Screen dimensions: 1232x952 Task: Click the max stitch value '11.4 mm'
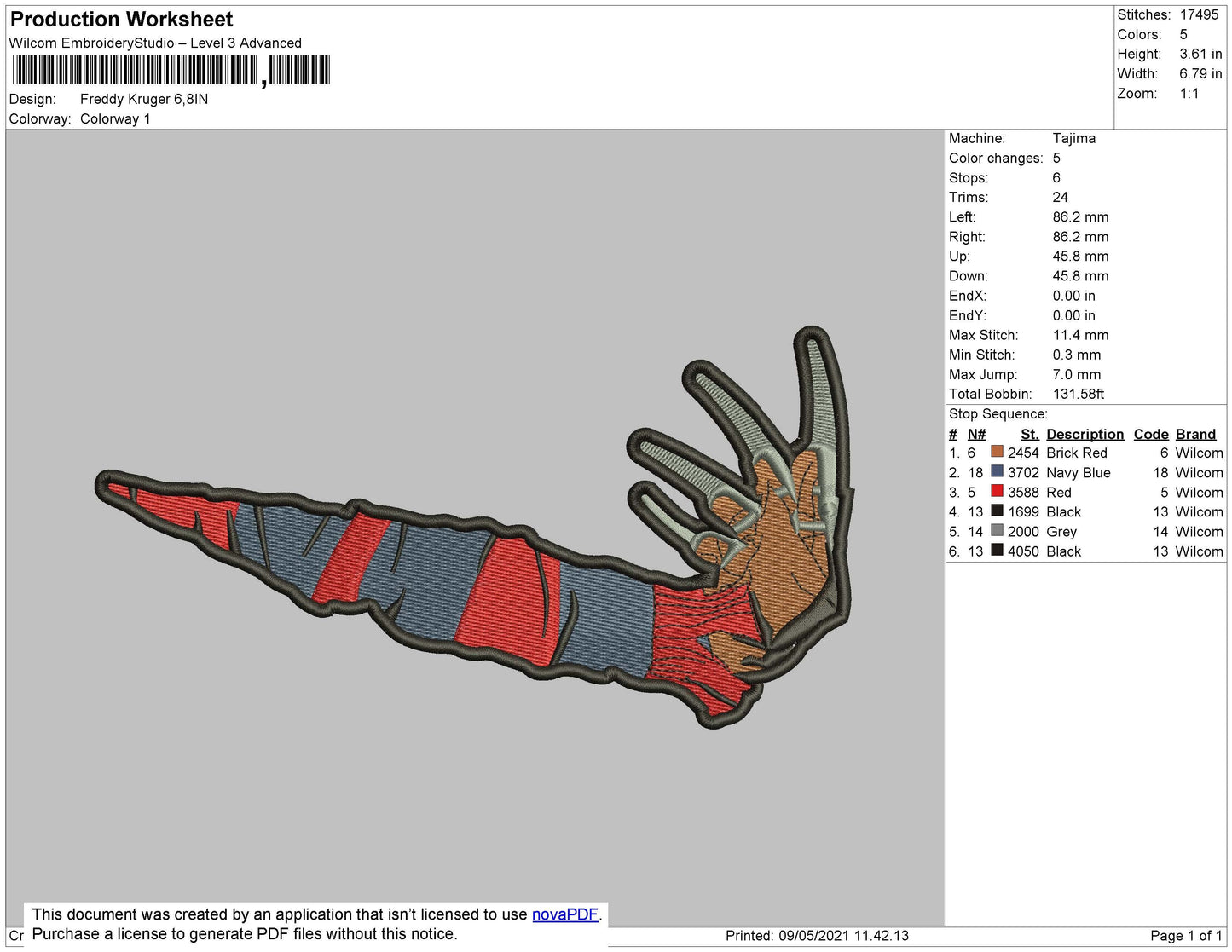point(1081,335)
